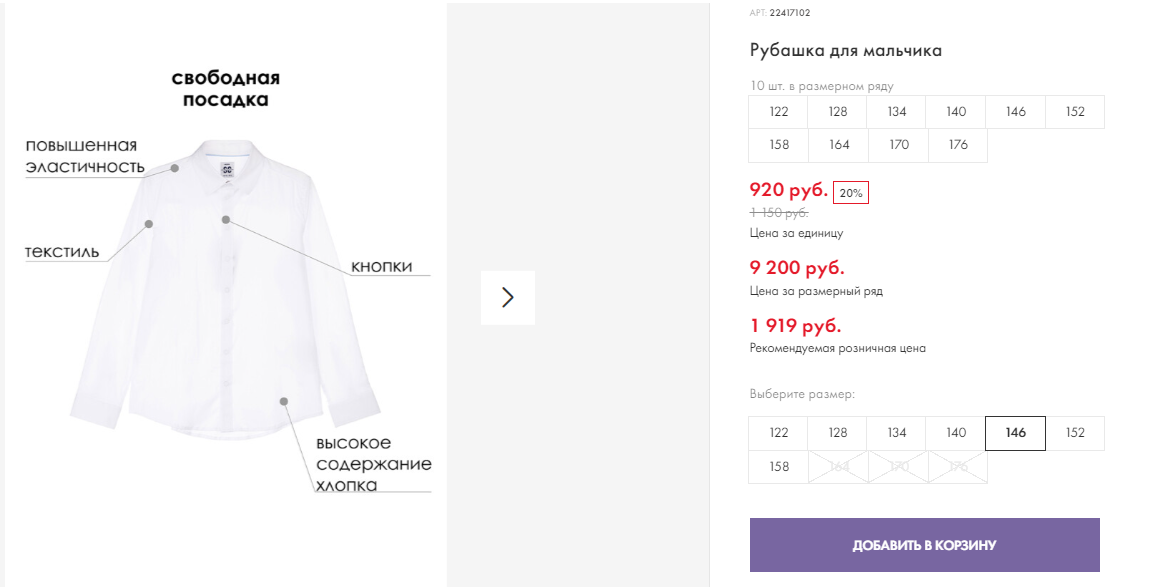Viewport: 1155px width, 587px height.
Task: Click size 140 in the размерном ряду grid
Action: (956, 112)
